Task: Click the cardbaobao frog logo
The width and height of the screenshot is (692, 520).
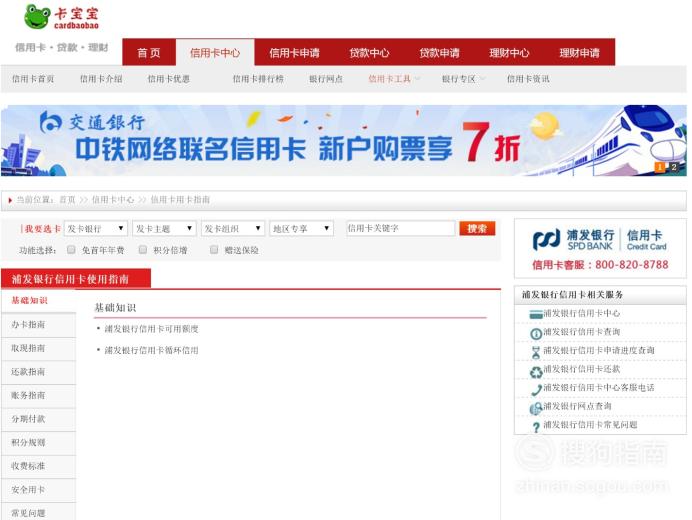Action: click(x=62, y=17)
